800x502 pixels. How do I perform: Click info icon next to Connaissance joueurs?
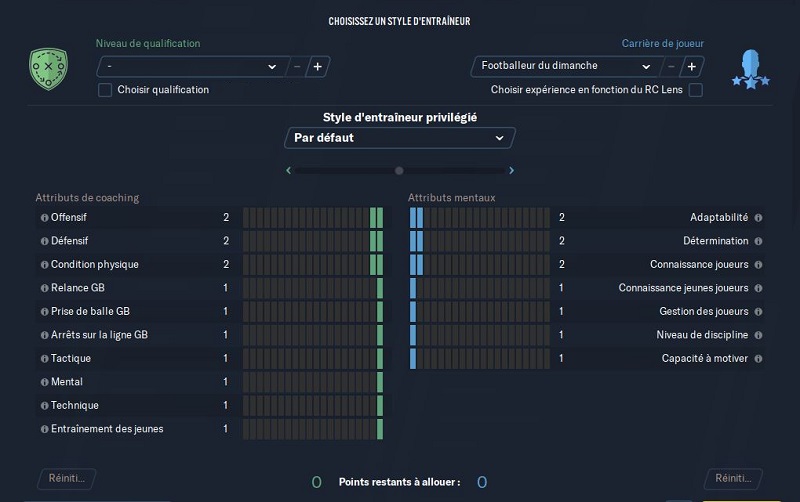(758, 265)
